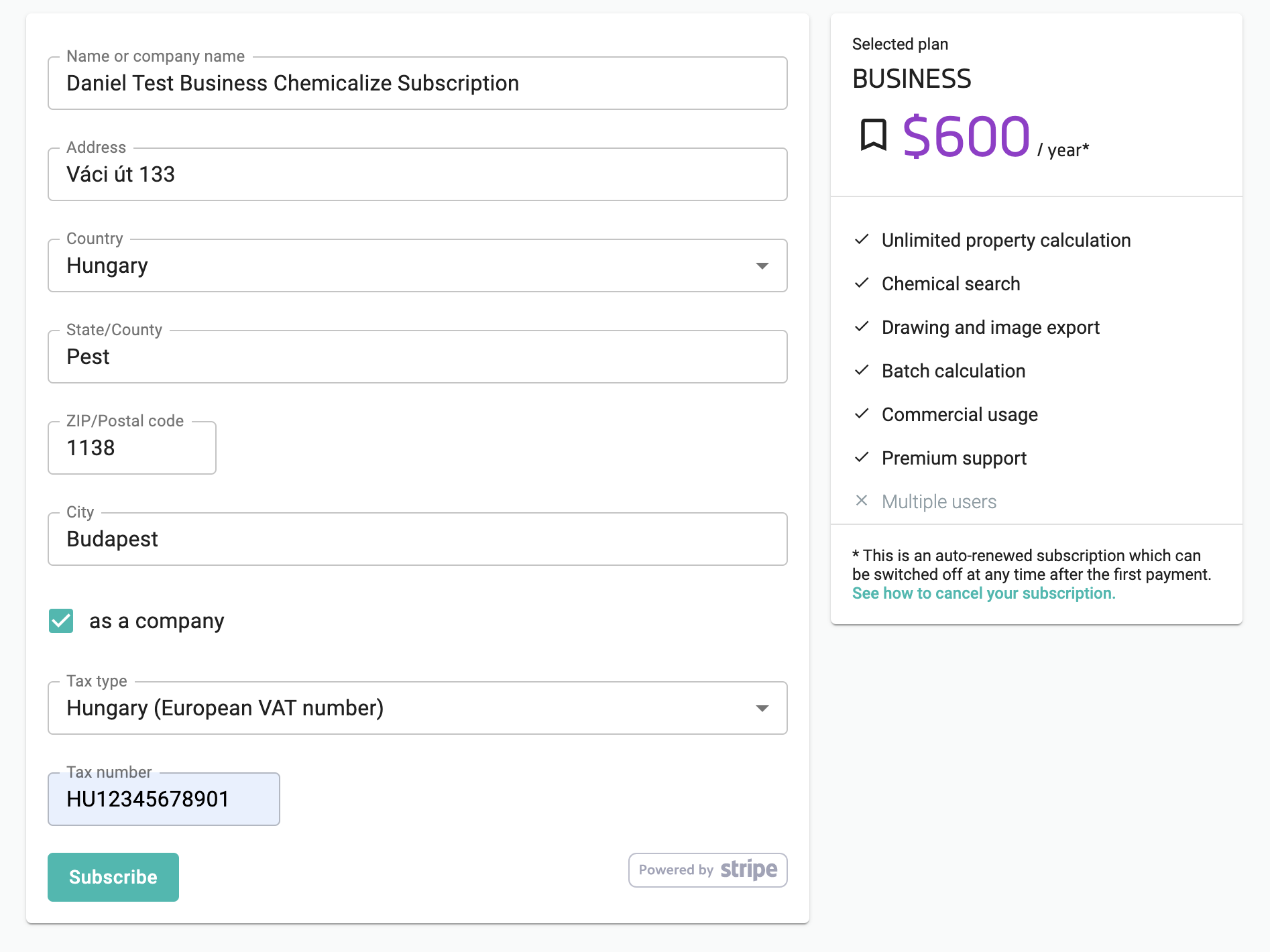This screenshot has height=952, width=1270.
Task: Click the Country dropdown arrow
Action: pyautogui.click(x=763, y=265)
